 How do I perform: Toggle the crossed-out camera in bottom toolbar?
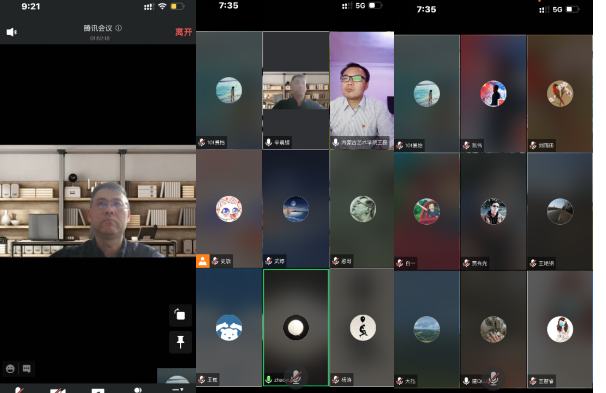point(58,390)
